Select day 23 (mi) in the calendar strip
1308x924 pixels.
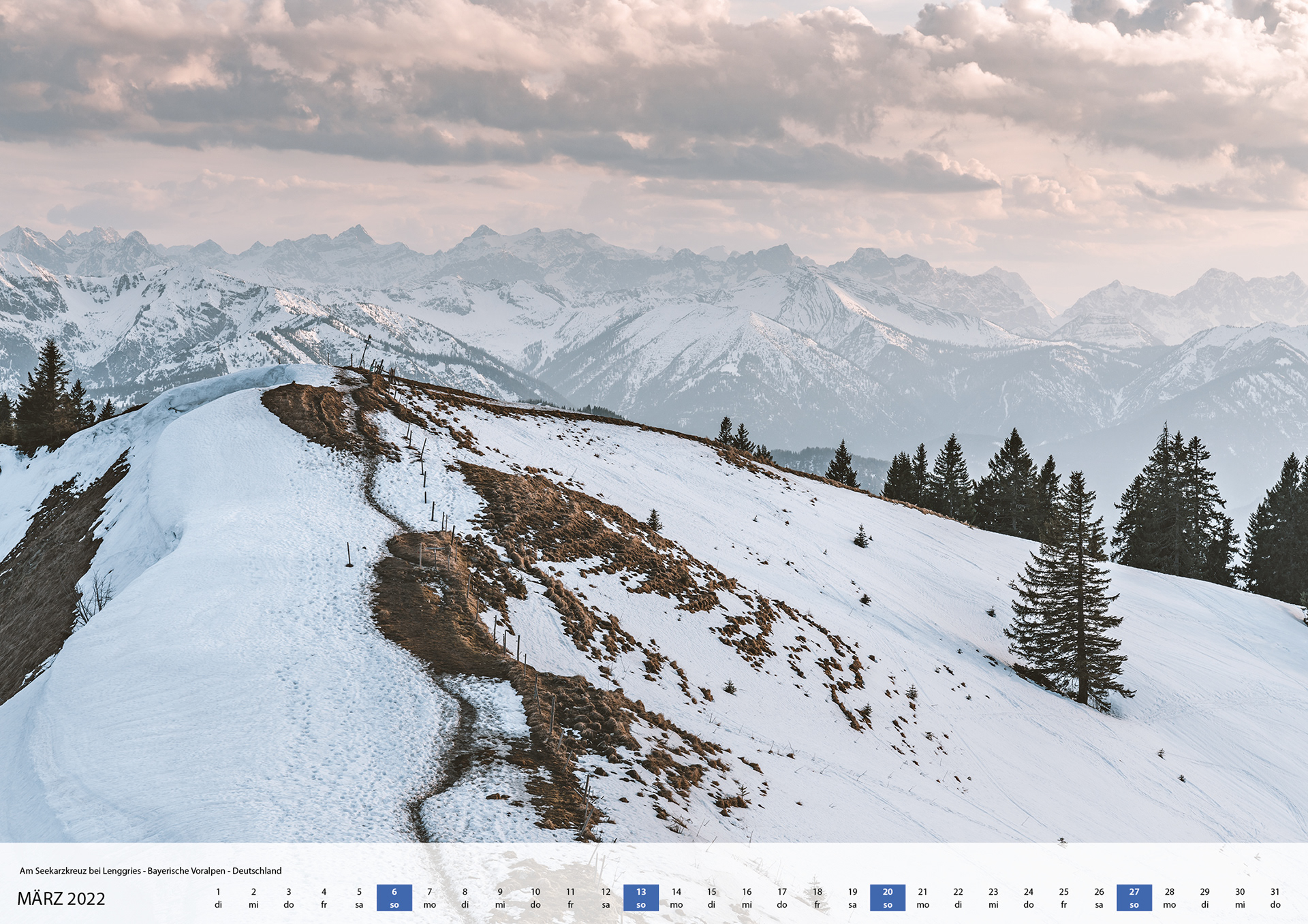993,898
